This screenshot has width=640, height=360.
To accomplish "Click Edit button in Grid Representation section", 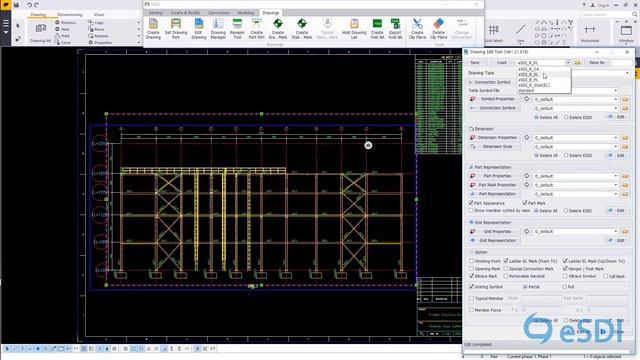I will (x=620, y=240).
